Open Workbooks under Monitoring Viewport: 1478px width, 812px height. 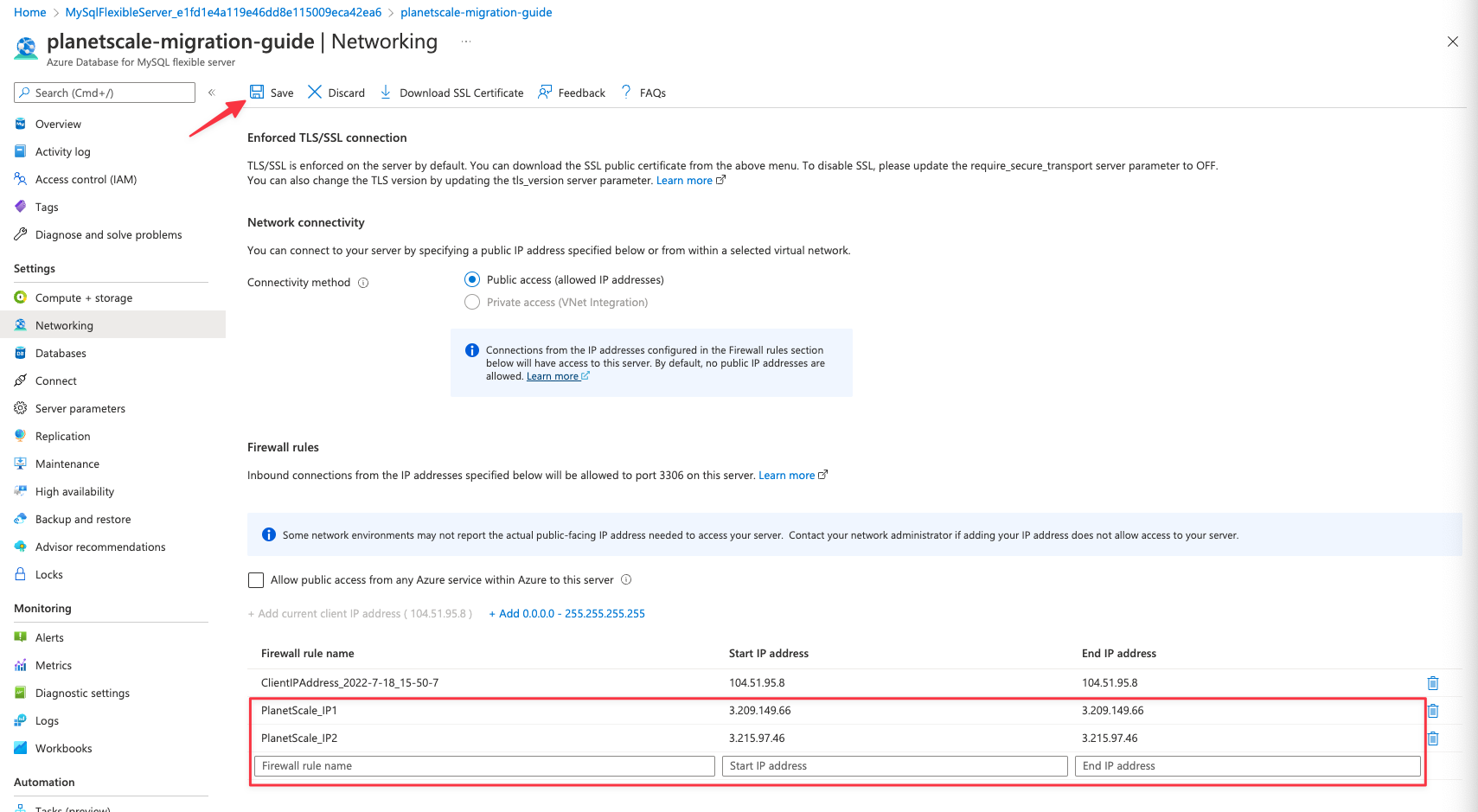[x=63, y=747]
